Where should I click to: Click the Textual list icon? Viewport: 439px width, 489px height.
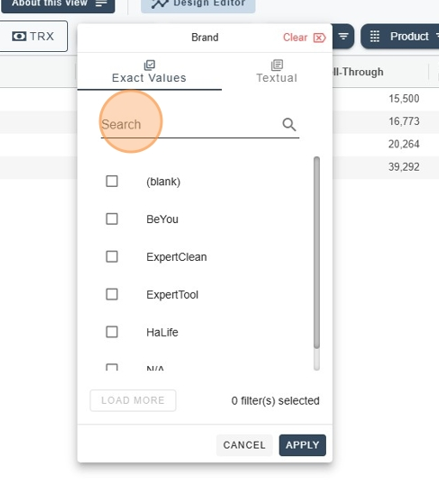(x=277, y=65)
